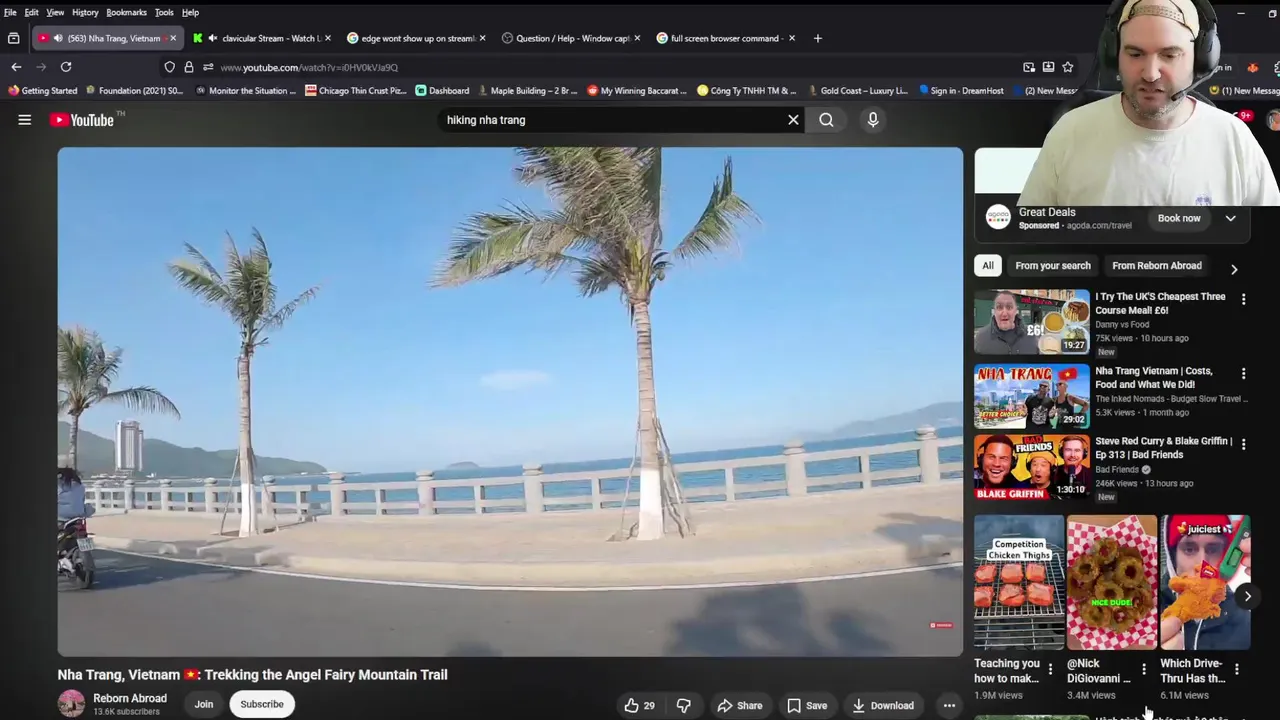Clear the search box with X

(793, 120)
